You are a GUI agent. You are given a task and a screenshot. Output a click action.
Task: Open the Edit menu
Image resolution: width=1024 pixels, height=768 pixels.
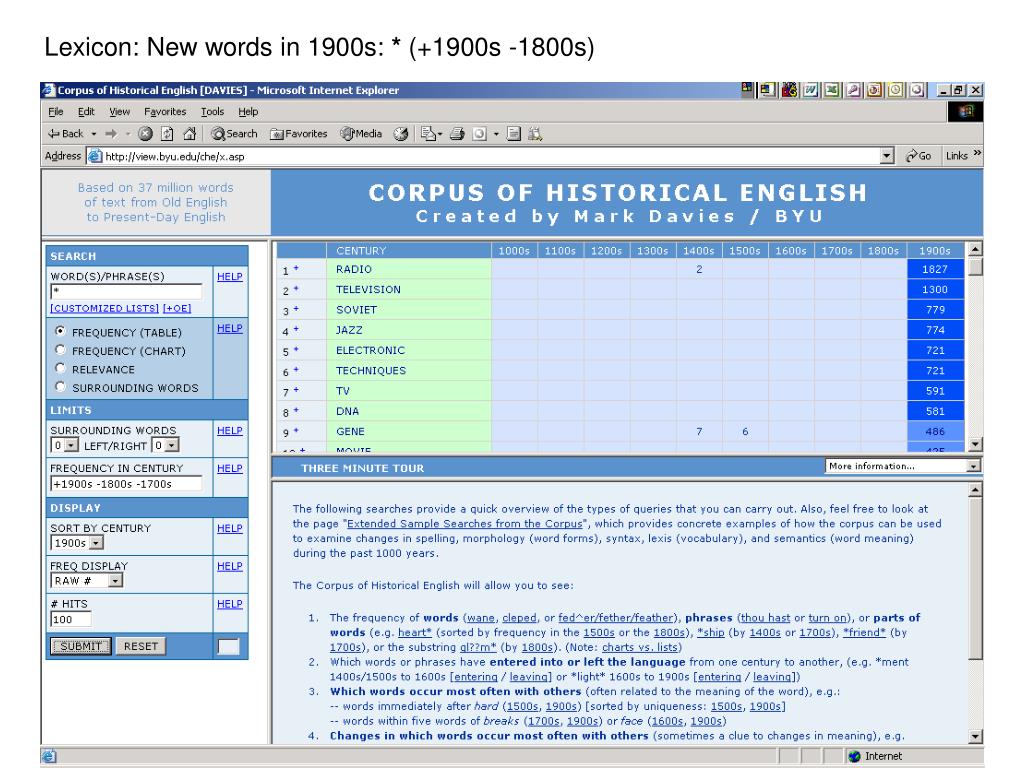(x=86, y=112)
